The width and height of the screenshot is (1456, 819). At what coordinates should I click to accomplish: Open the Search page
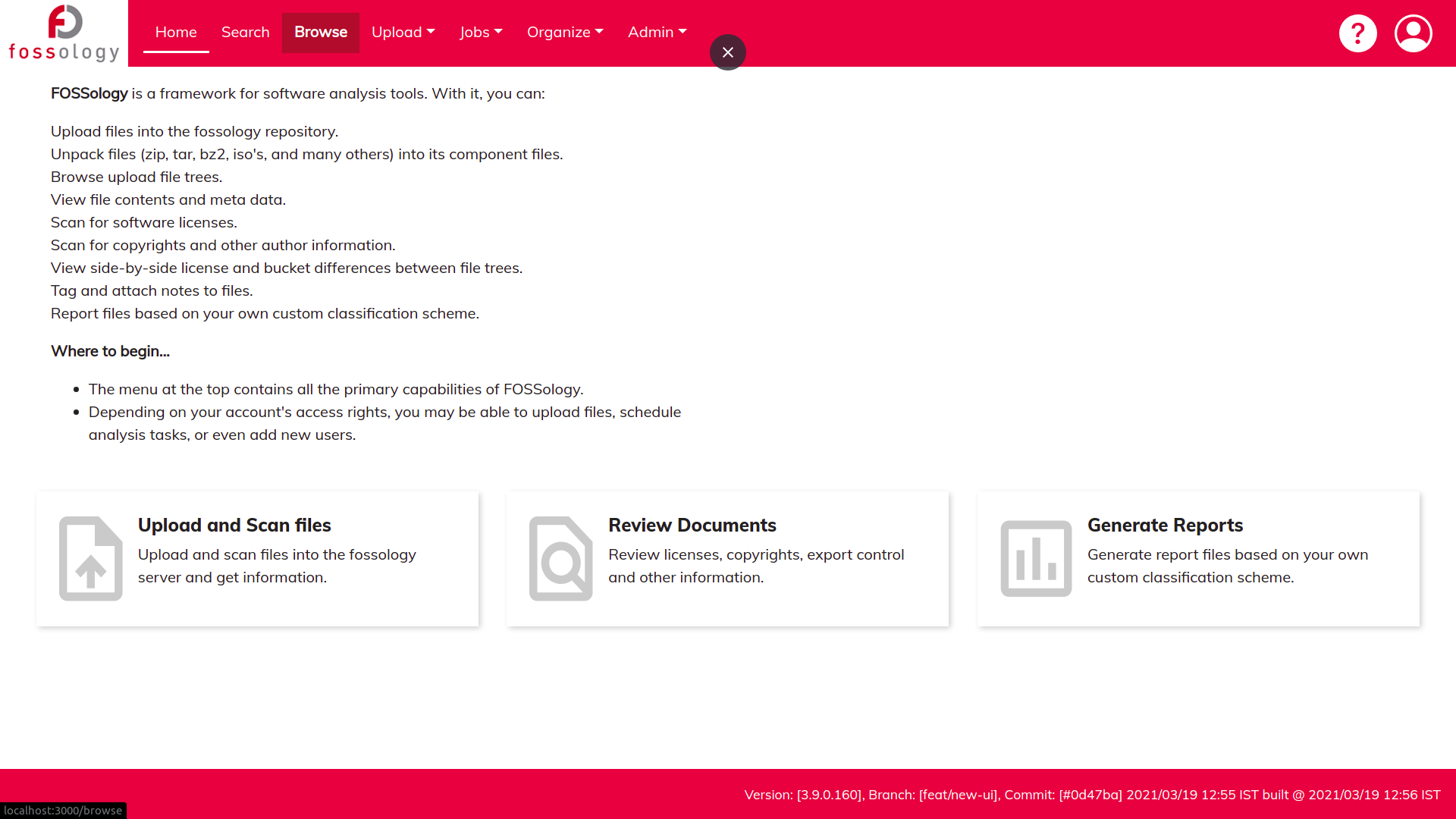246,33
